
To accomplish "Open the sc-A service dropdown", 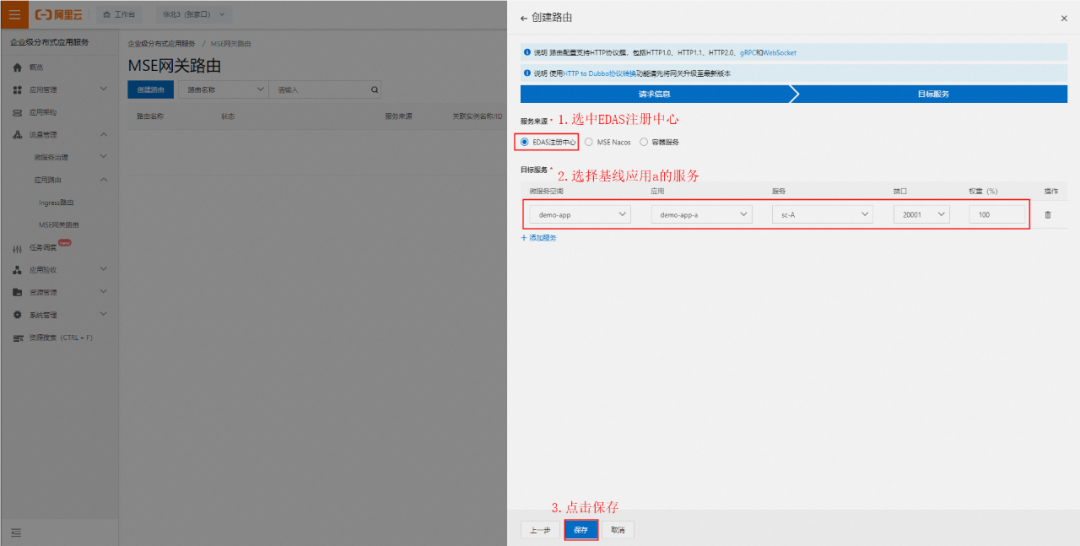I will (822, 215).
